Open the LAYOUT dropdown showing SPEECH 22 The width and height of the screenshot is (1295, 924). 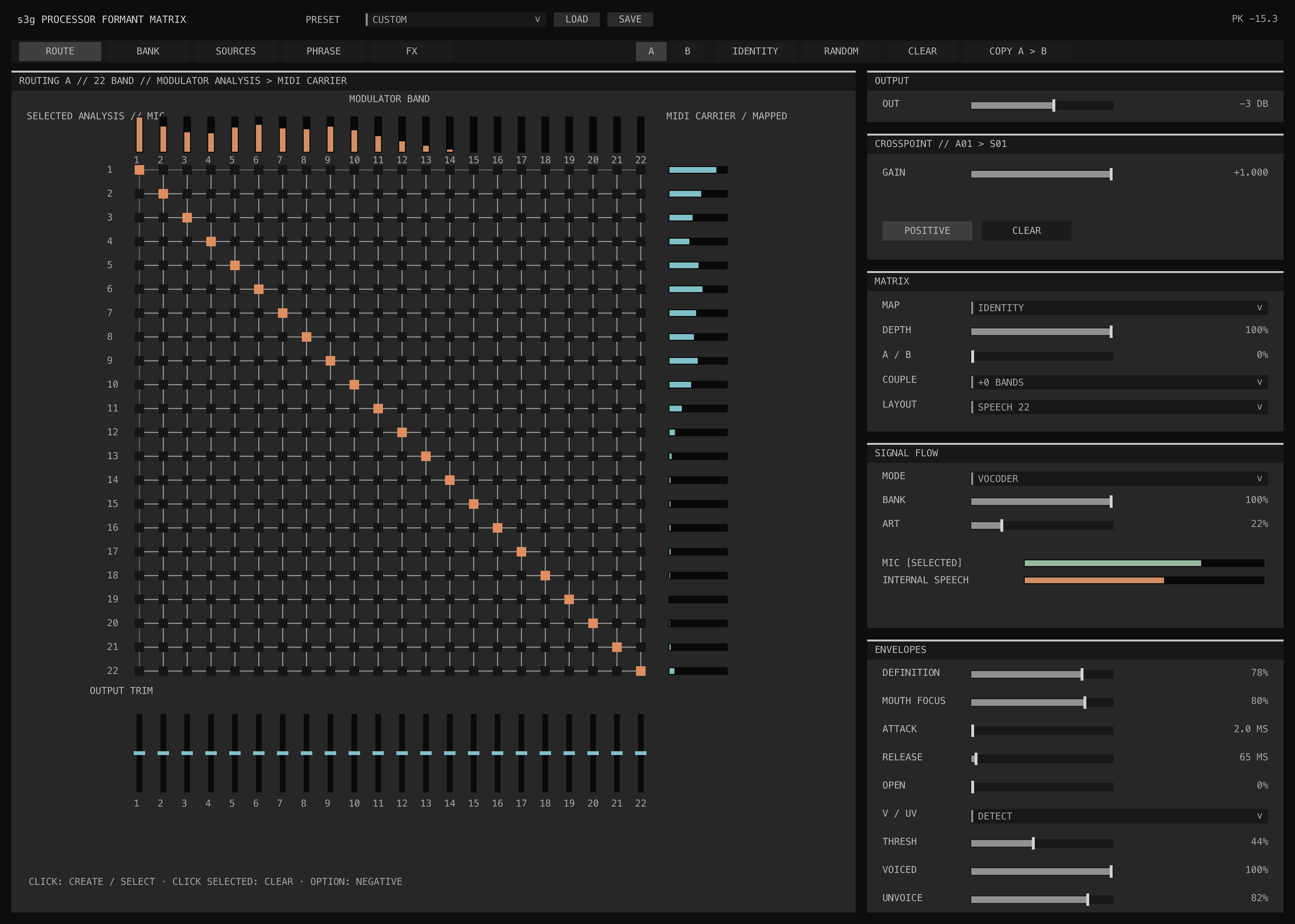tap(1119, 407)
